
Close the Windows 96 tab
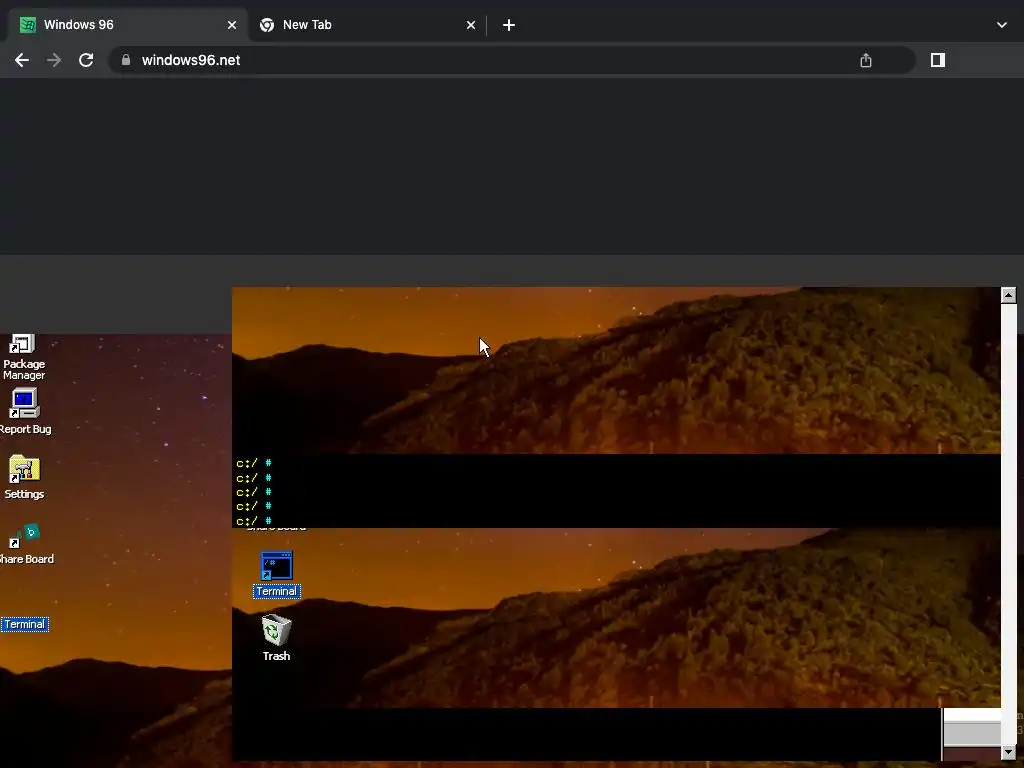click(x=232, y=25)
